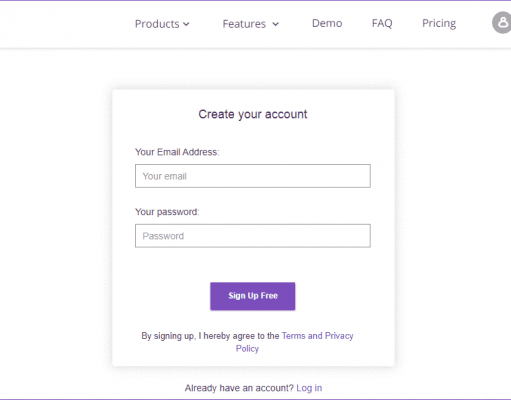Click the Your Email Address label
Viewport: 511px width, 400px height.
point(177,152)
